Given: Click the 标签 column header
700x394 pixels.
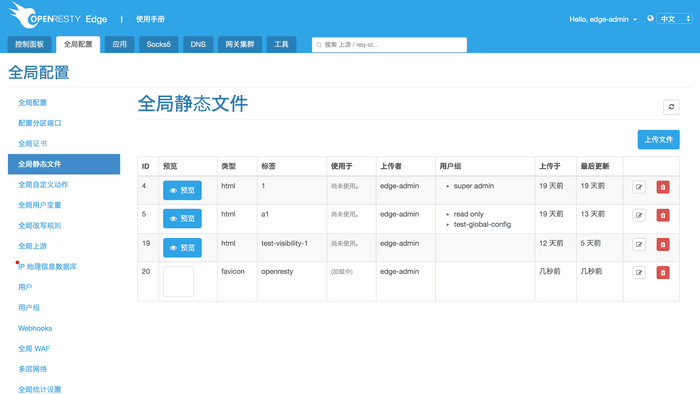Looking at the screenshot, I should (x=268, y=166).
